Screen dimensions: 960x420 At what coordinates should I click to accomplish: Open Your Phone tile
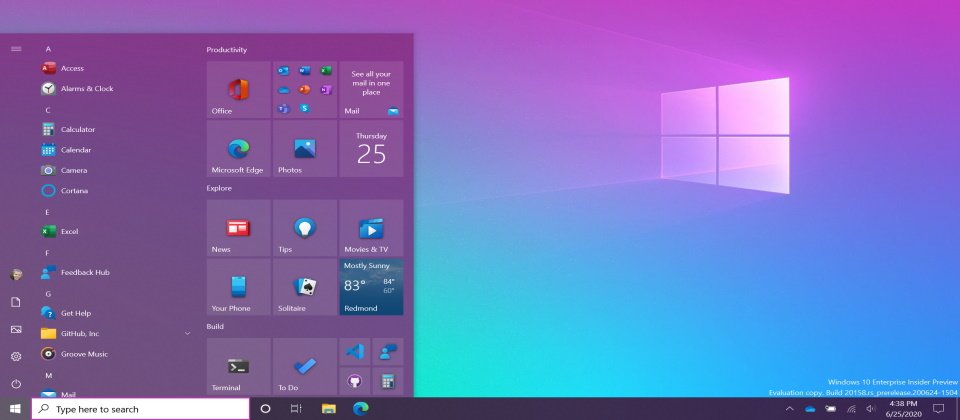click(x=238, y=287)
